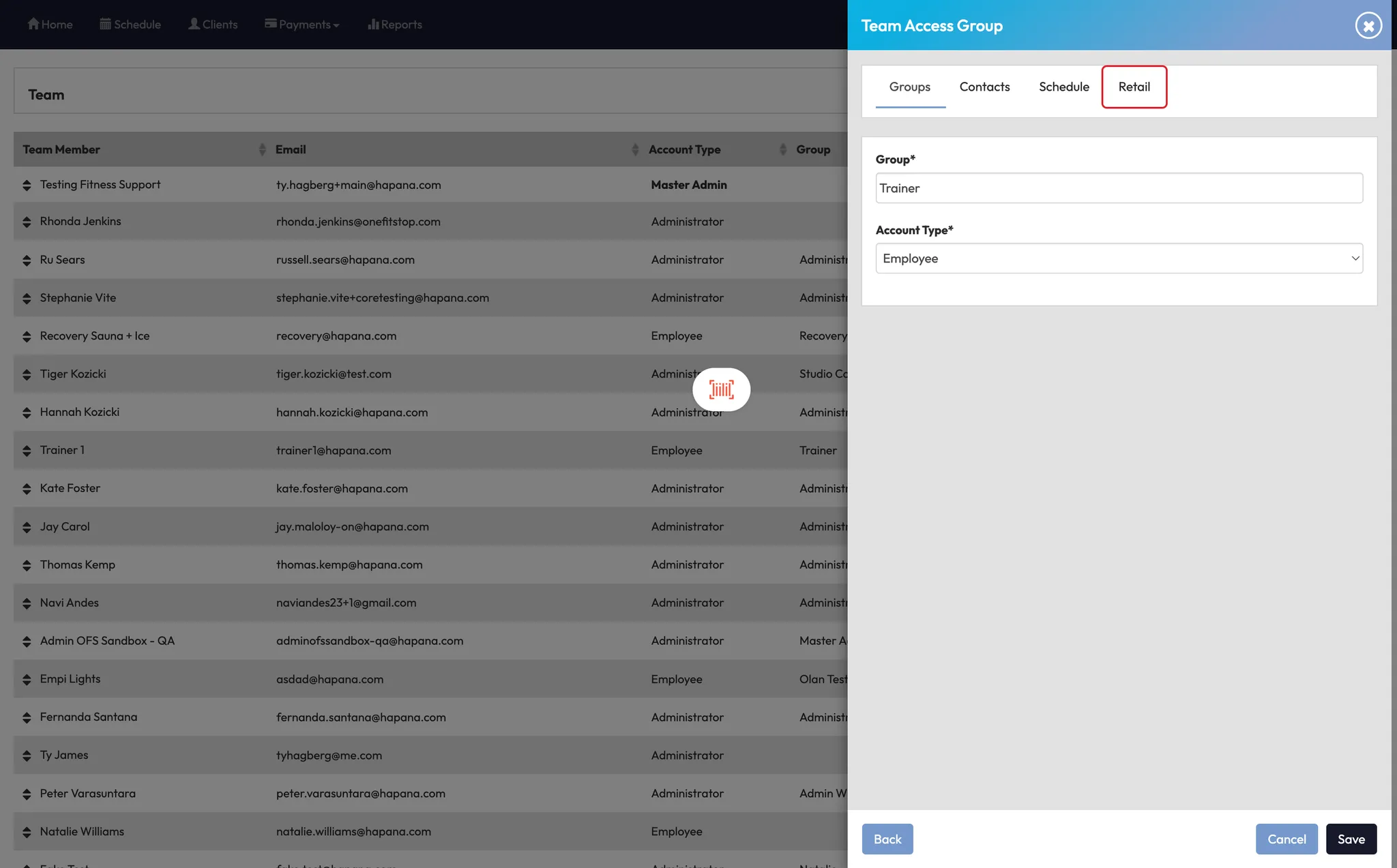Click the Home icon in navigation
The image size is (1397, 868).
pyautogui.click(x=33, y=24)
